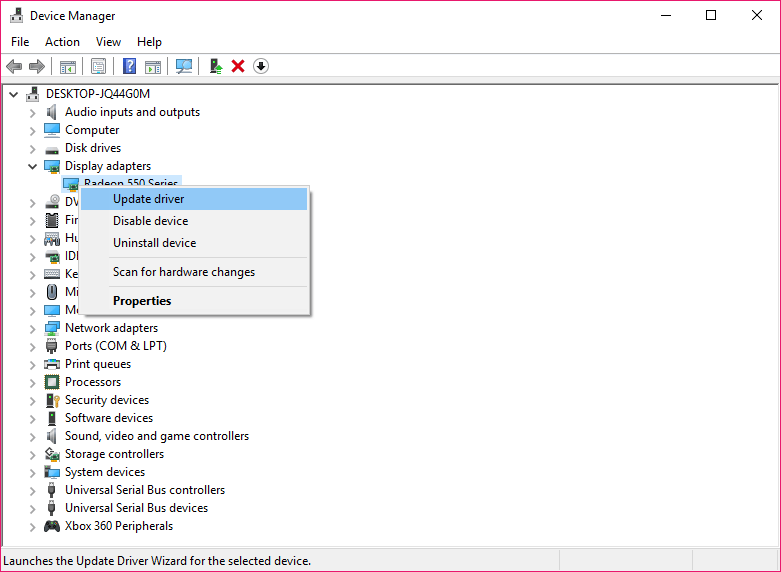Choose Uninstall device from context menu
This screenshot has height=572, width=781.
tap(194, 243)
